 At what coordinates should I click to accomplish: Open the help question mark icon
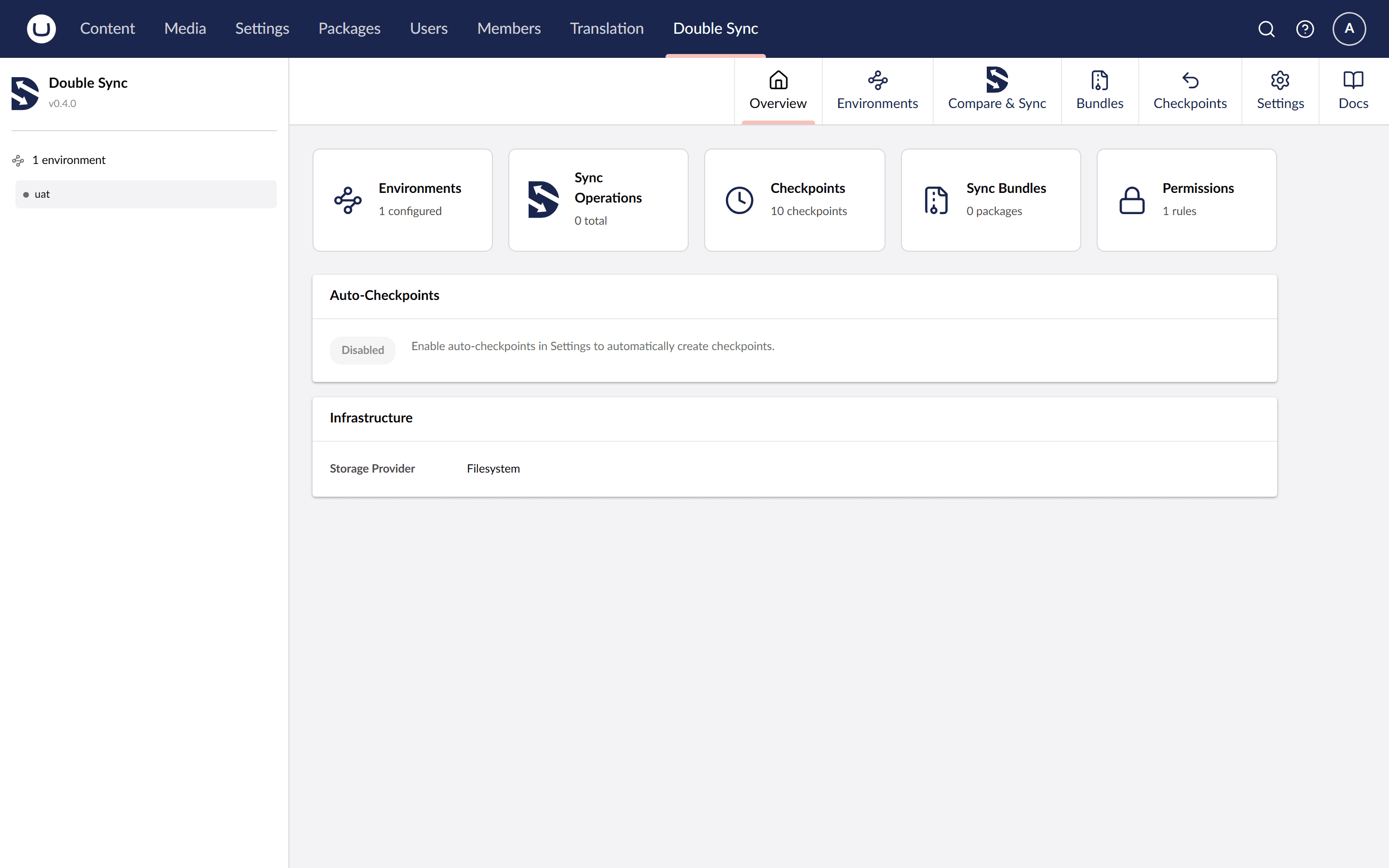pos(1305,29)
